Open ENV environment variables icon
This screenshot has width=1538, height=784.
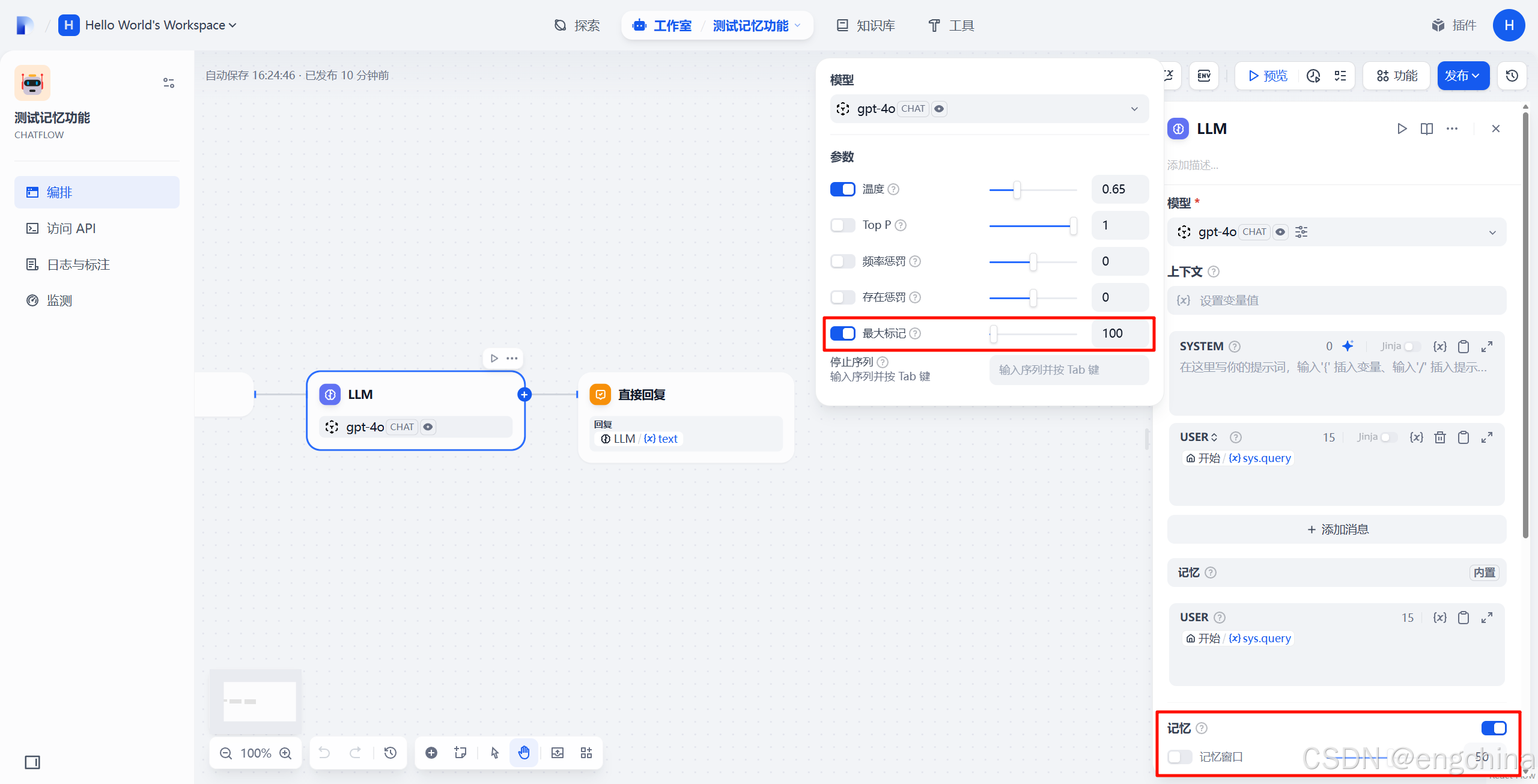click(1204, 76)
